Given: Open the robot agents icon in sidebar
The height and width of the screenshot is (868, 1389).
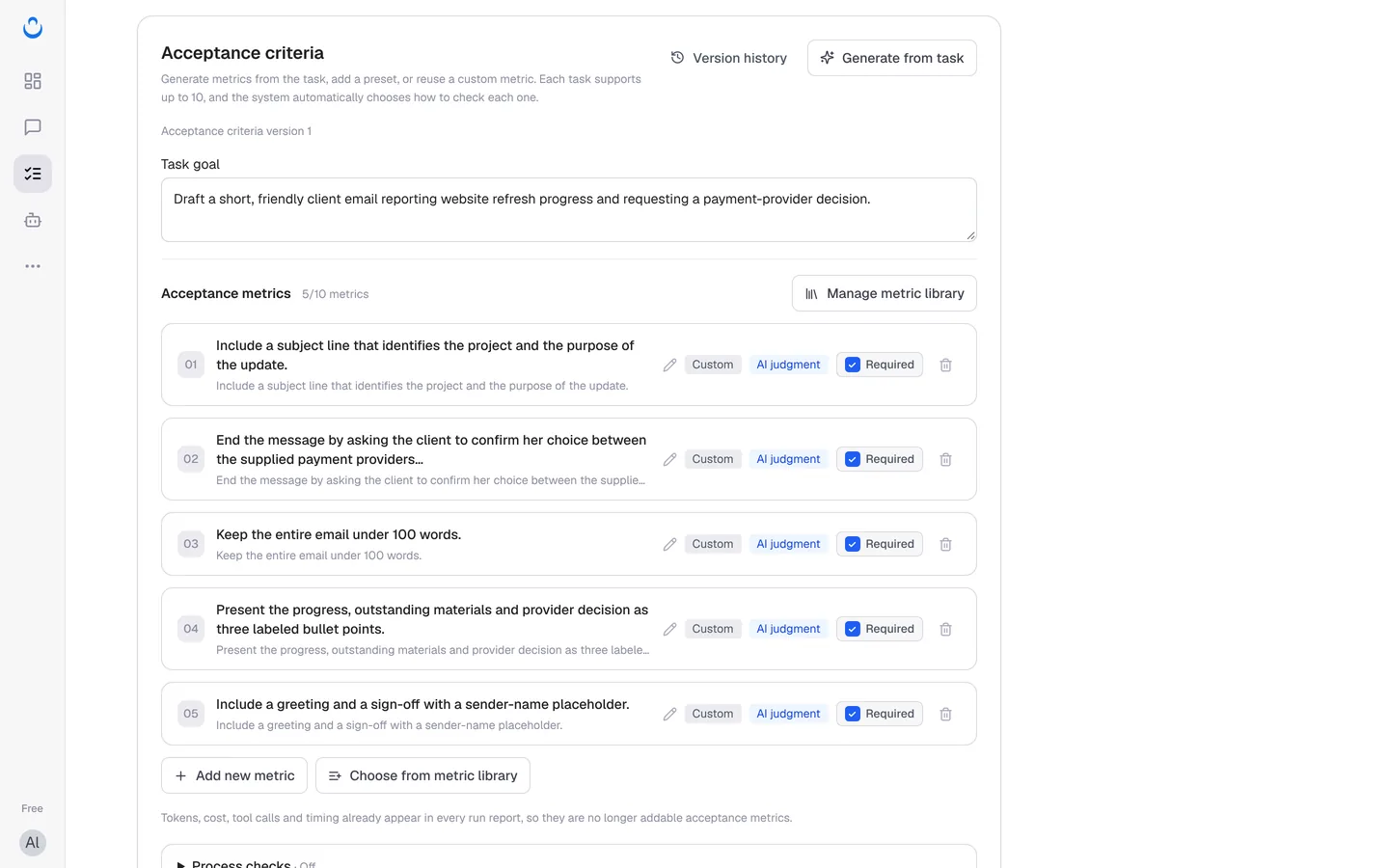Looking at the screenshot, I should [33, 220].
